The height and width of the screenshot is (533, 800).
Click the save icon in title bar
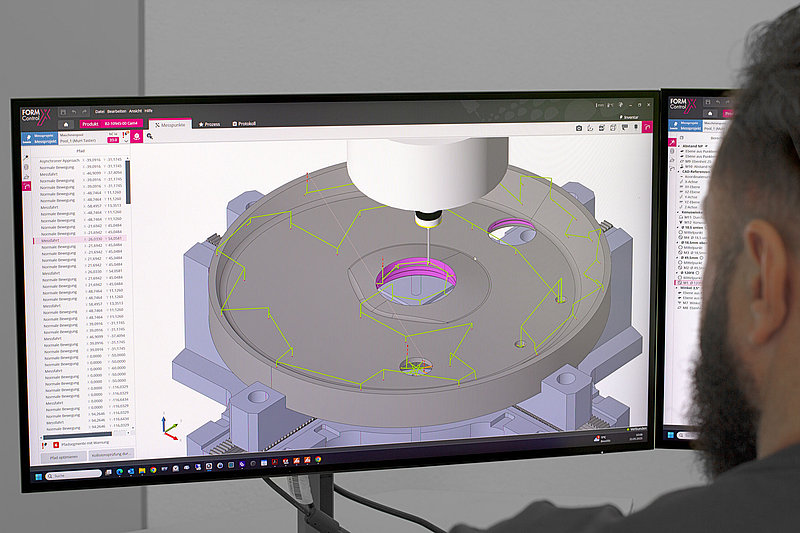pos(63,112)
